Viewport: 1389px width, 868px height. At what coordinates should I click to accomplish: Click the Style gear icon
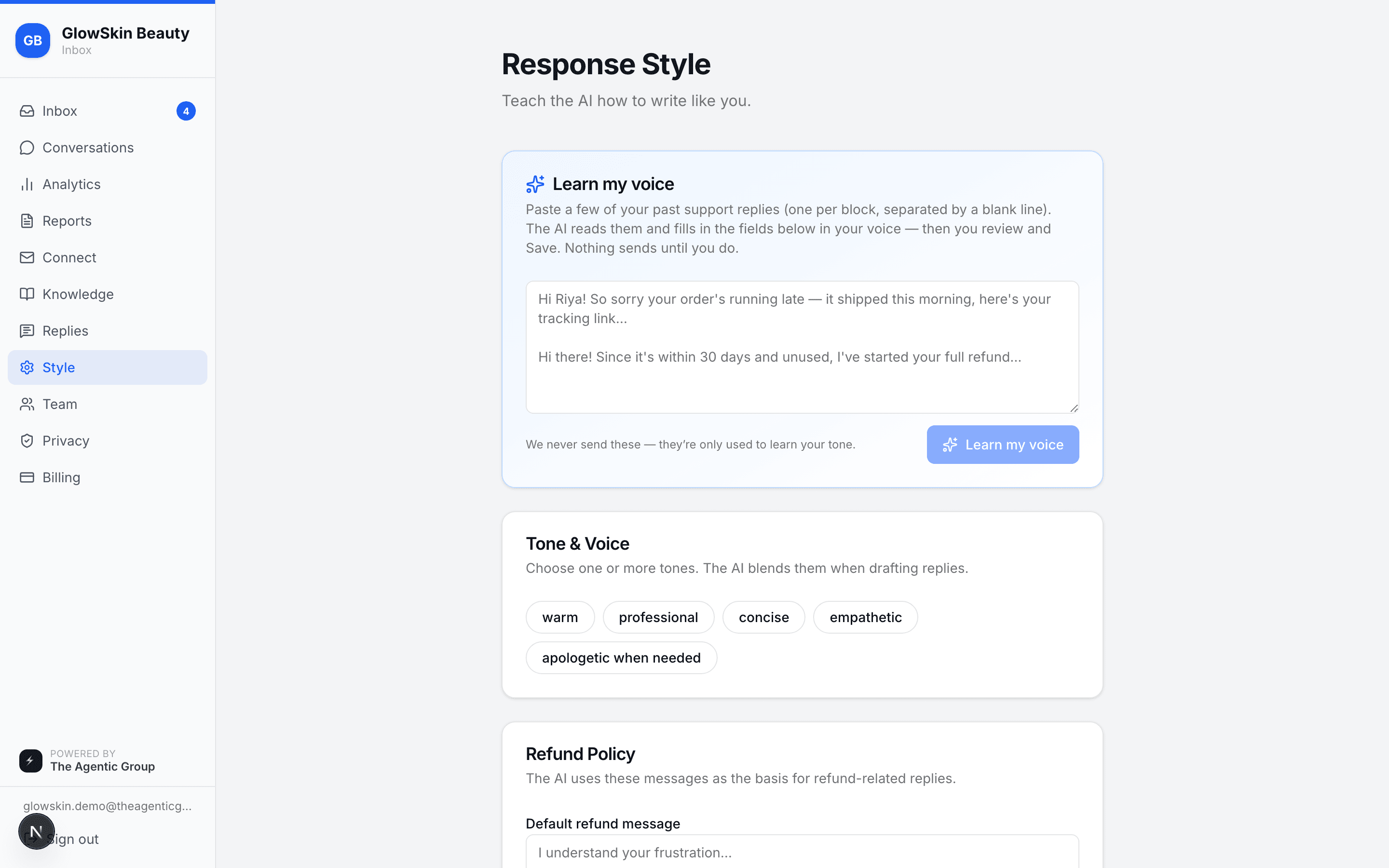point(27,367)
